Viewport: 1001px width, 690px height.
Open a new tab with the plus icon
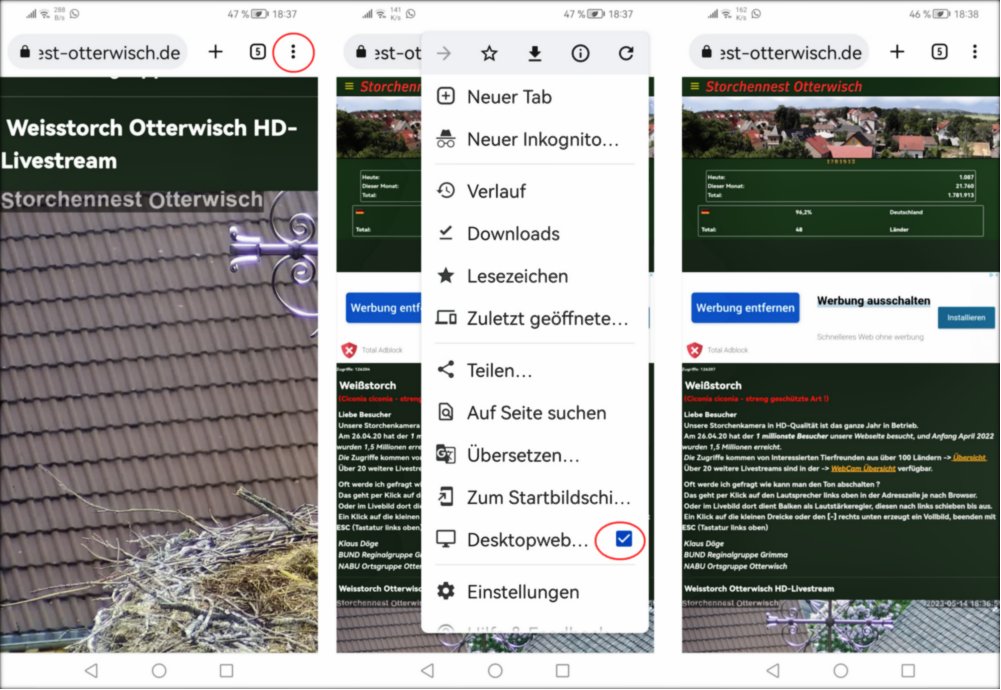pos(214,52)
